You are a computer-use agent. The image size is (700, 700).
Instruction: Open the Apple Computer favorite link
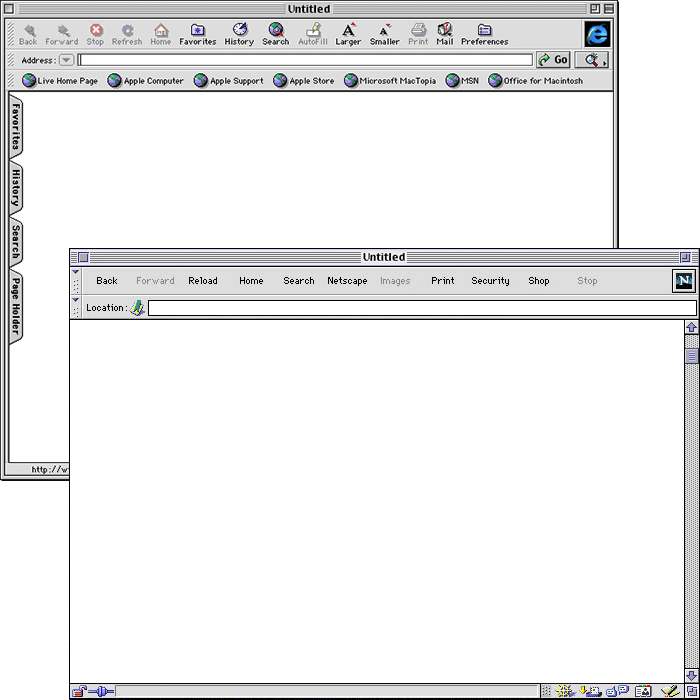(146, 81)
